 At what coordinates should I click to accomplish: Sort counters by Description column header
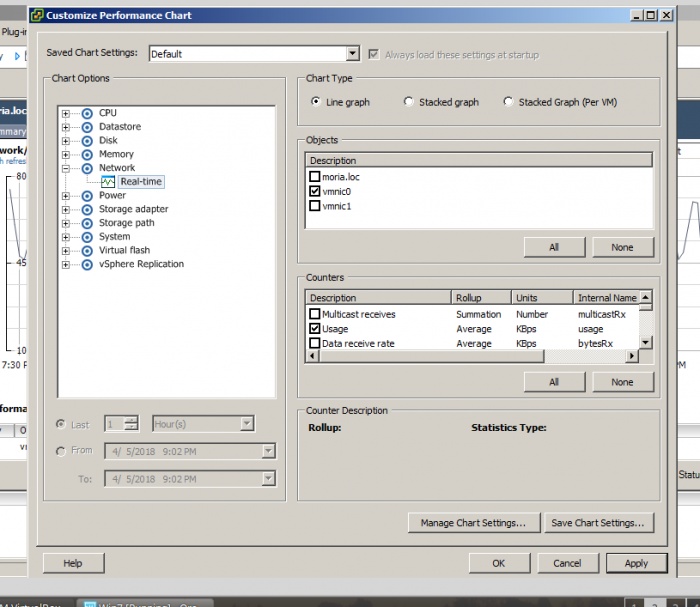tap(378, 298)
